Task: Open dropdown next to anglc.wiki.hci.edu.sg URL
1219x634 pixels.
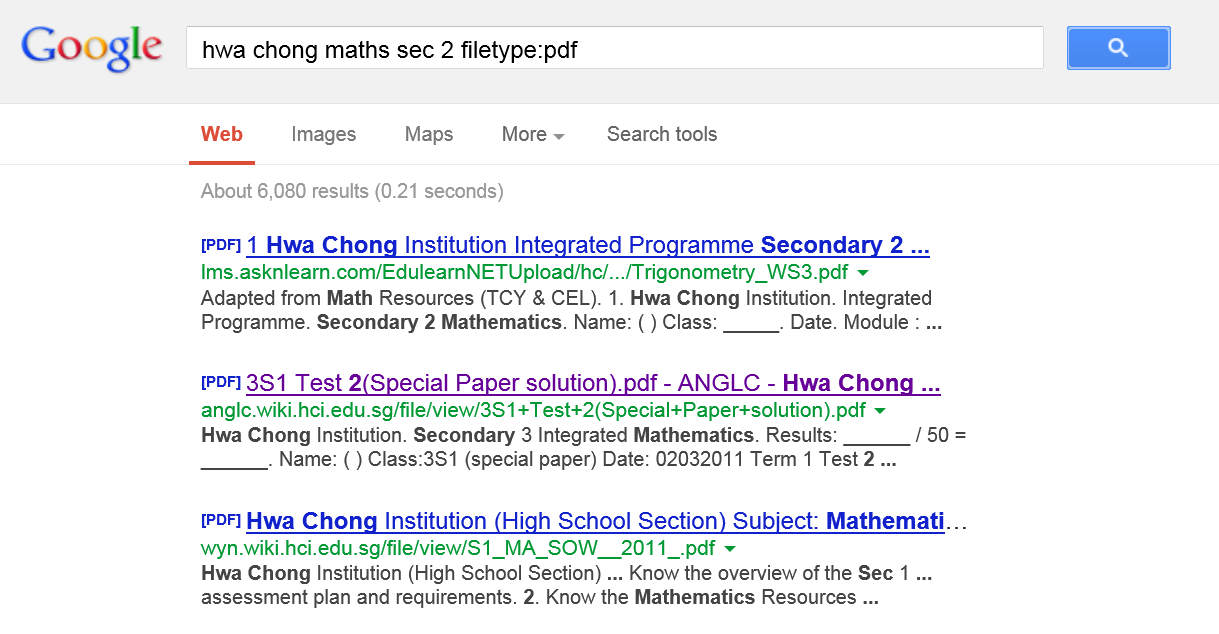Action: [x=880, y=411]
